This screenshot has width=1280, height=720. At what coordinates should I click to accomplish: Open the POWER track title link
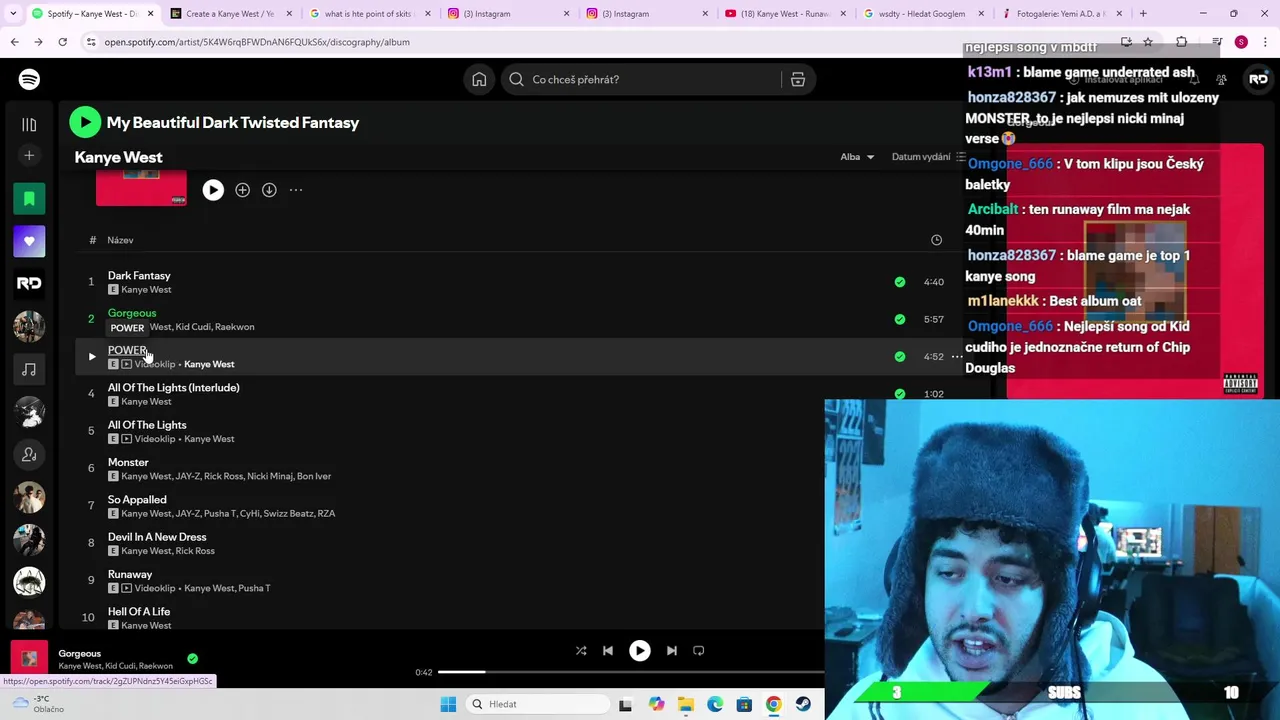pos(127,350)
